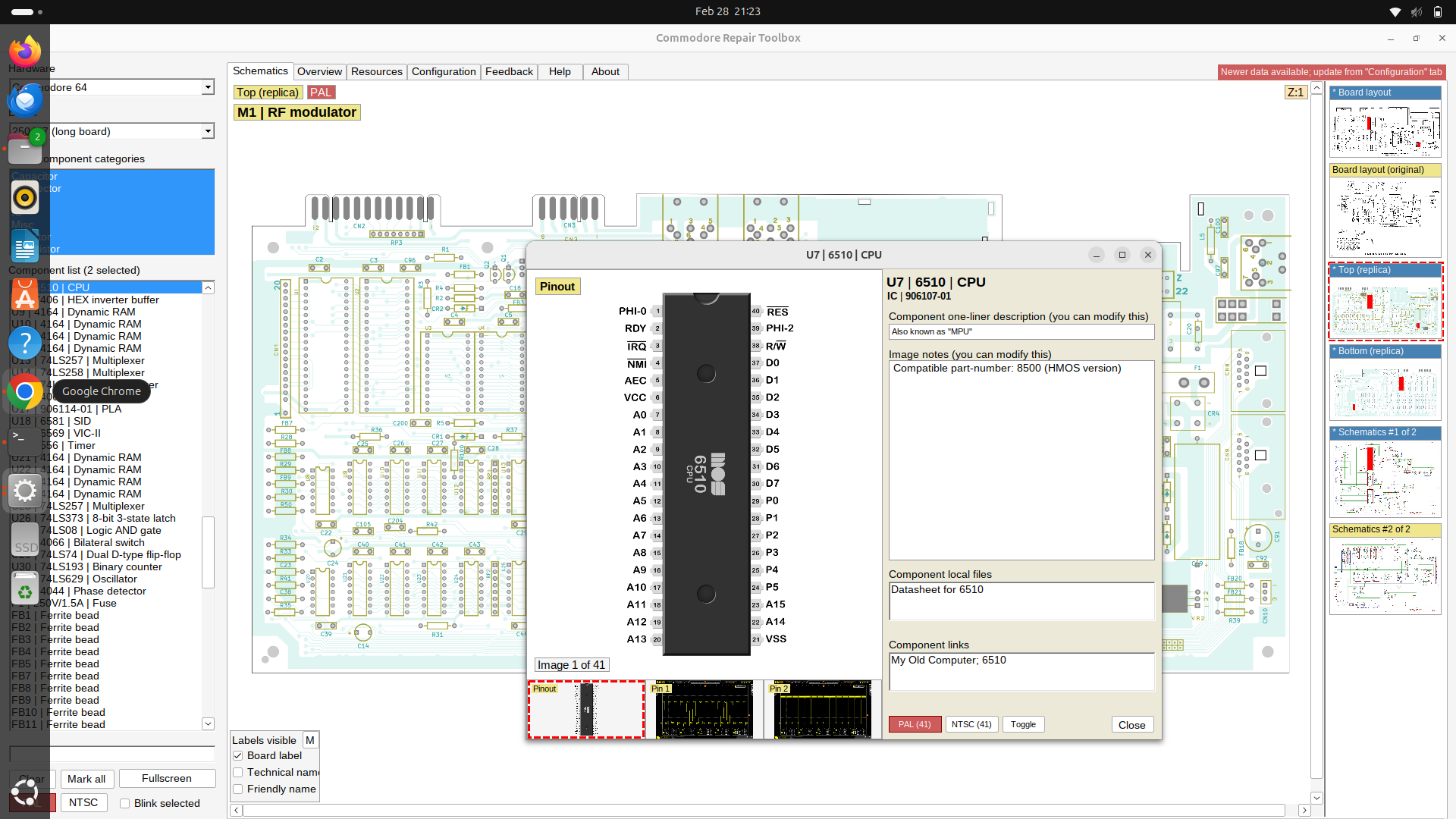
Task: Launch Thunderbird mail from dock
Action: click(25, 100)
